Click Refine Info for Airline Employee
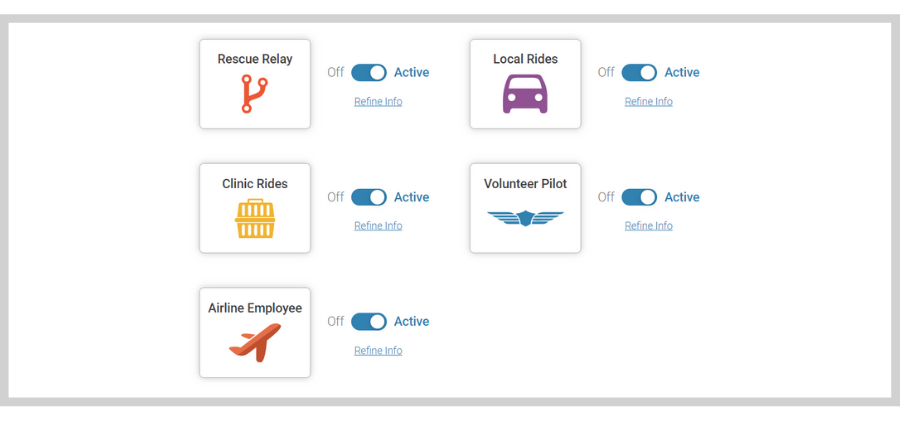The height and width of the screenshot is (431, 900). point(378,350)
